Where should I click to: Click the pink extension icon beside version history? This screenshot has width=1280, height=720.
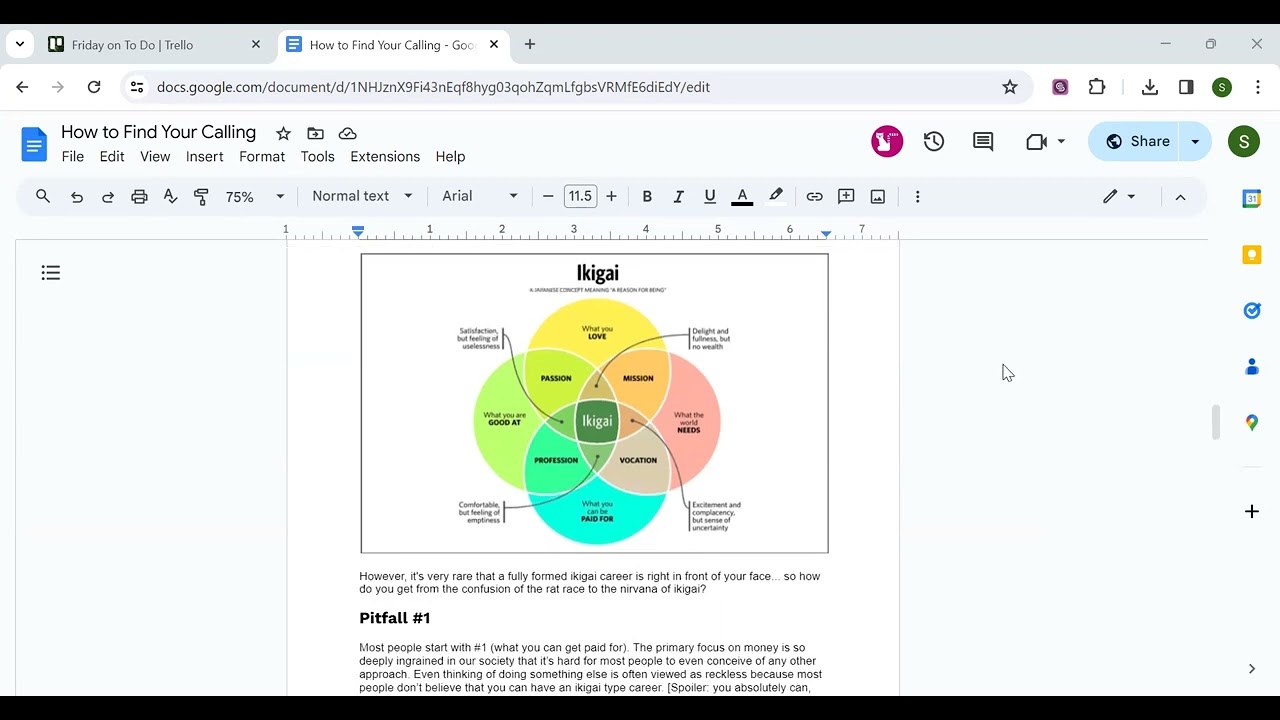pos(887,142)
